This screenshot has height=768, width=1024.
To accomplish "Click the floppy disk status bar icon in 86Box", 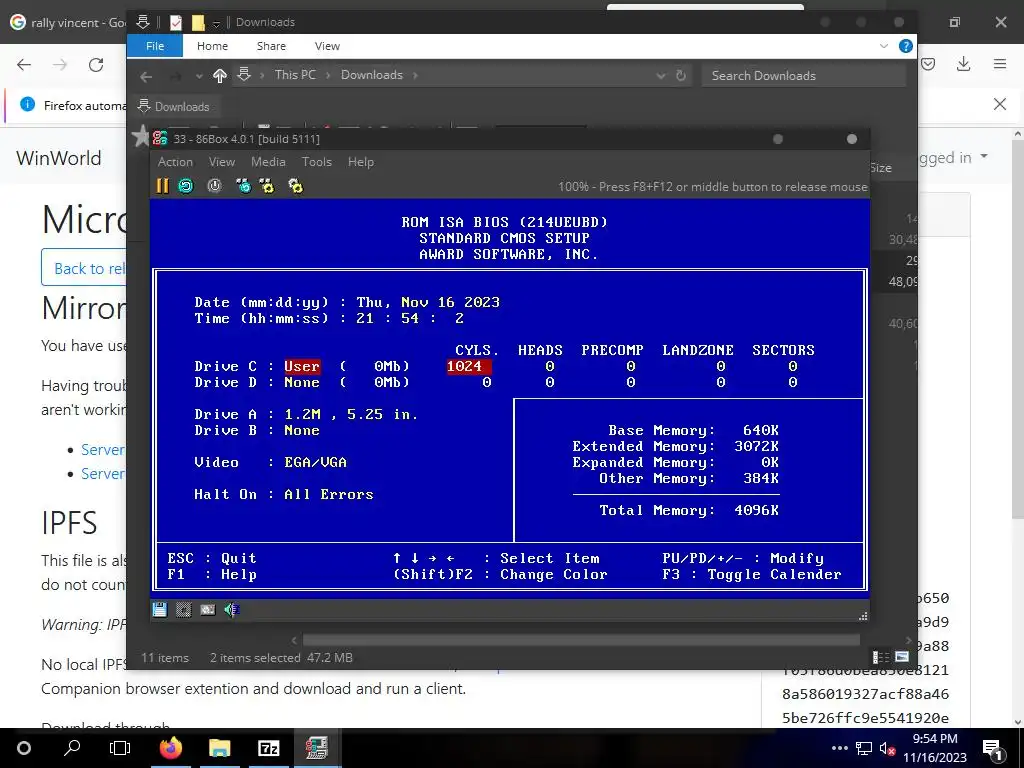I will [160, 610].
